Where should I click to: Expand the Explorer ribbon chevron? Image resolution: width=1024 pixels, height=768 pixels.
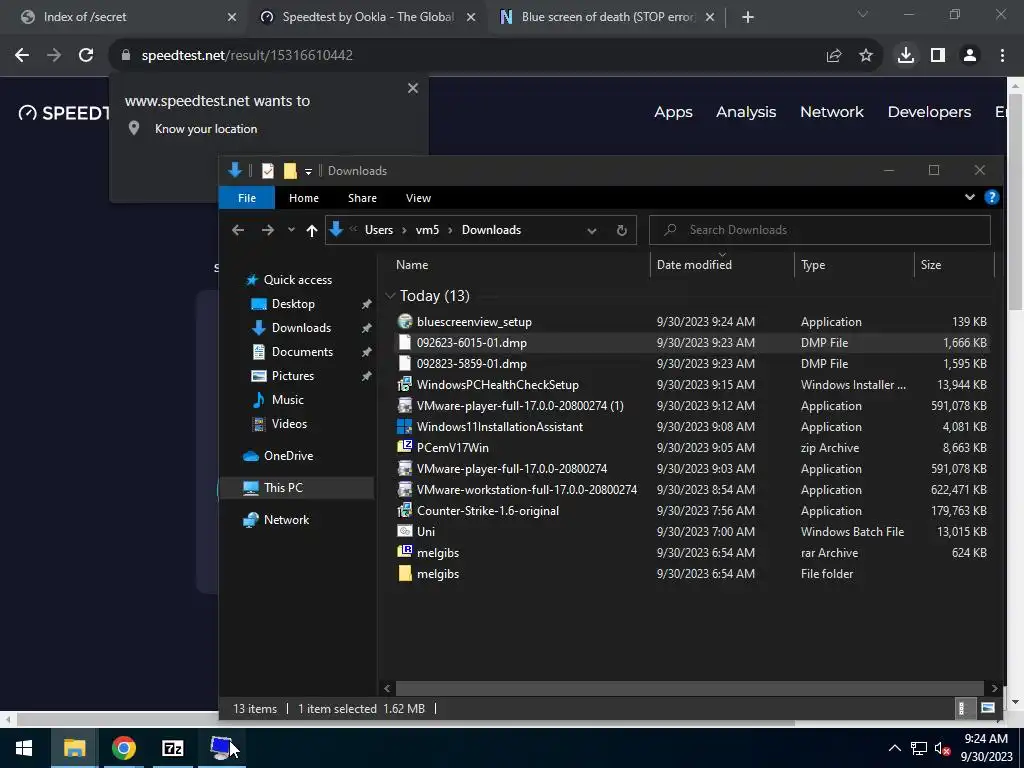pyautogui.click(x=970, y=197)
